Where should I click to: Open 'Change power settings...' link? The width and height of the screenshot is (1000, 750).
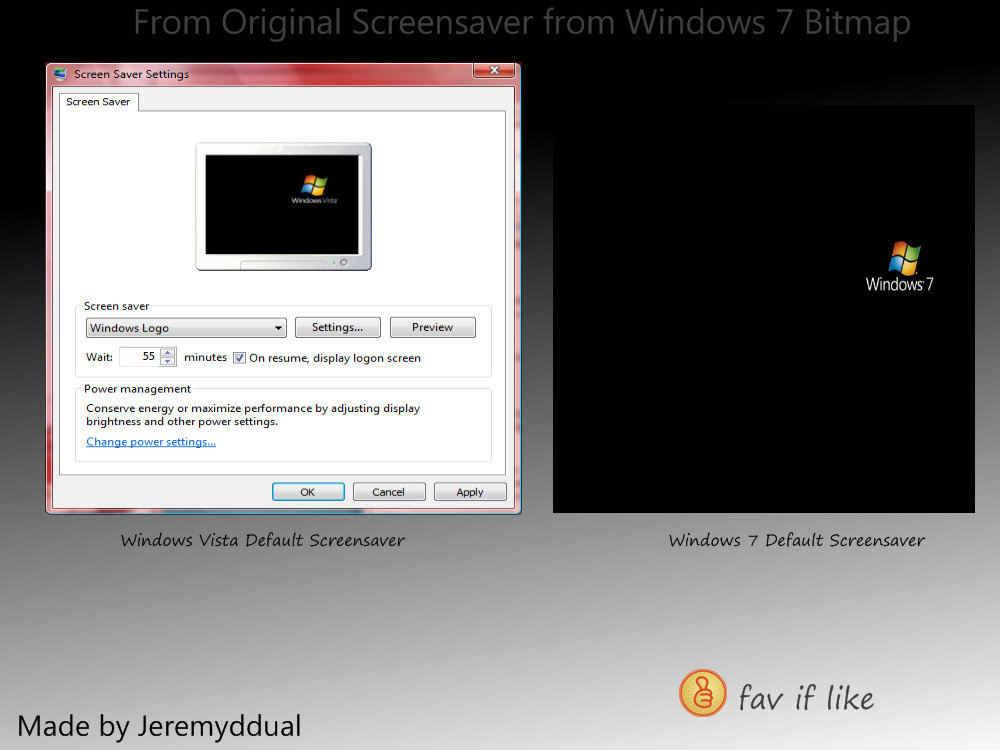coord(150,441)
